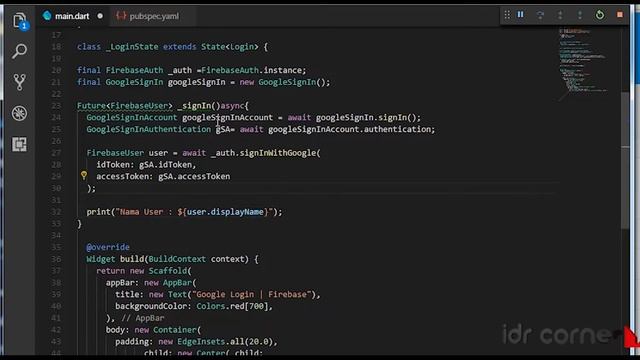Switch to the main.dart tab
This screenshot has height=360, width=640.
point(72,16)
